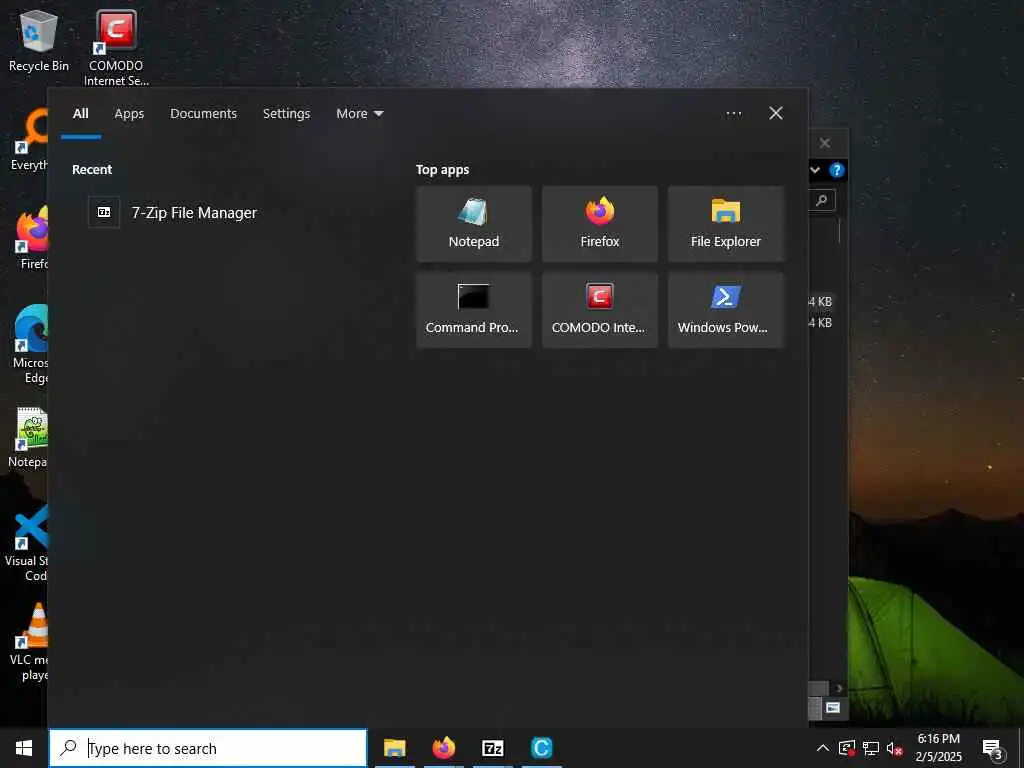
Task: Open the cyan C app on taskbar
Action: [x=541, y=748]
